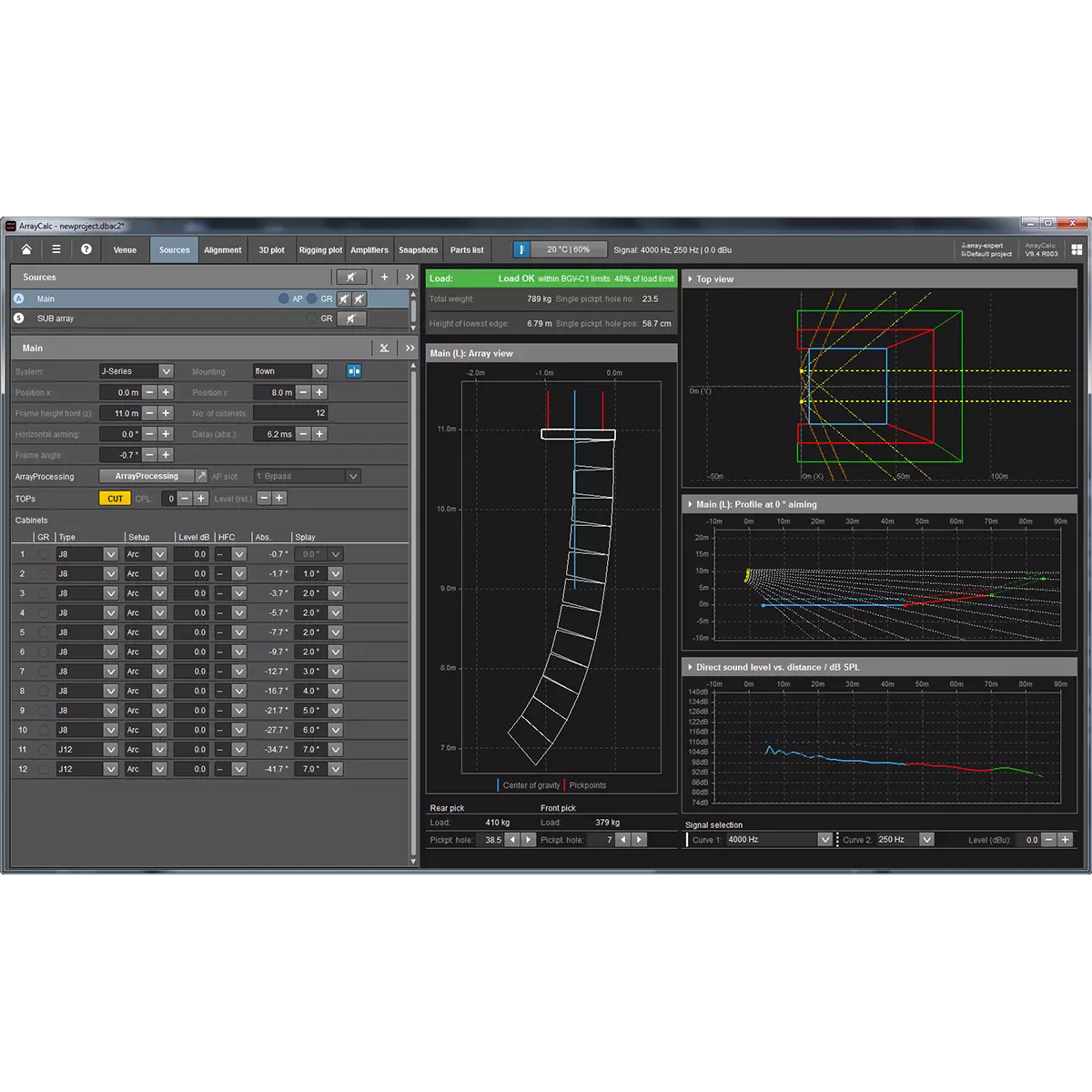The width and height of the screenshot is (1092, 1092).
Task: Open the Mounting flown dropdown
Action: point(319,371)
